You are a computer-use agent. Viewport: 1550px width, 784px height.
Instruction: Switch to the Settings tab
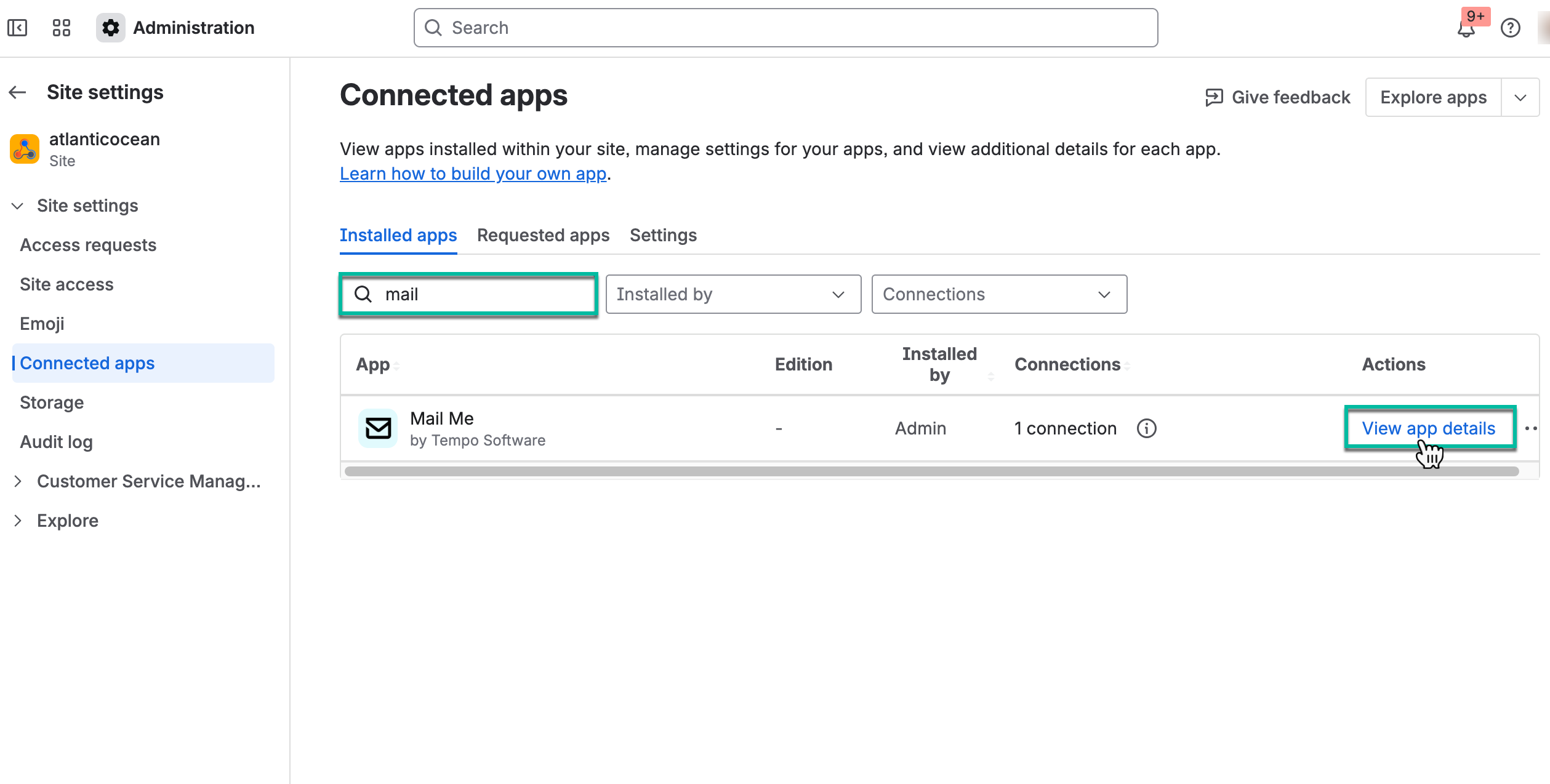coord(663,235)
